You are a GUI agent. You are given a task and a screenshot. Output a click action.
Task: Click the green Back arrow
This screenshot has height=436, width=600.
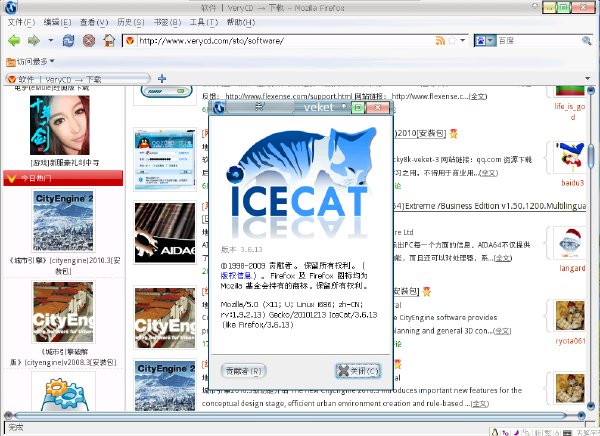[x=14, y=40]
